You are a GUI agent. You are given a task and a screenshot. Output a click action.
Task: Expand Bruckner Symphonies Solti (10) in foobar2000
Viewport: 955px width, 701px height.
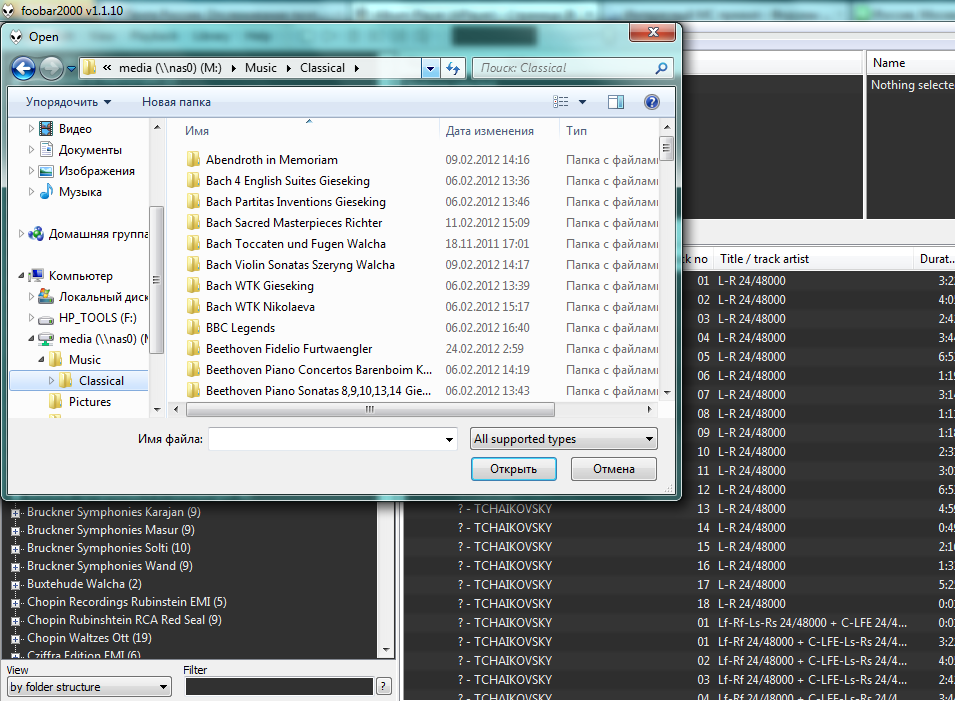click(15, 549)
